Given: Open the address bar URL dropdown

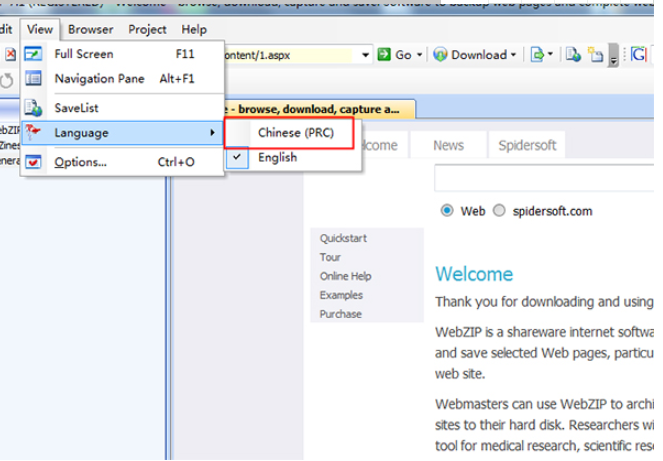Looking at the screenshot, I should click(x=366, y=55).
